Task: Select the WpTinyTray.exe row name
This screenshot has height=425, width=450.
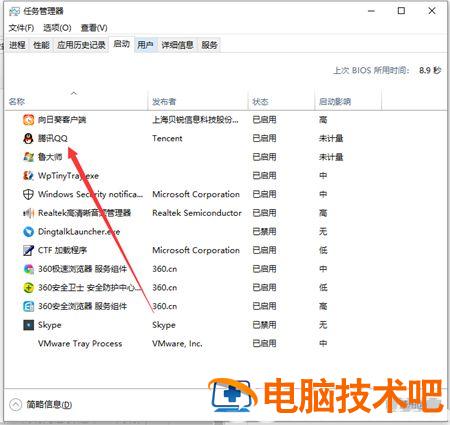Action: pos(68,176)
